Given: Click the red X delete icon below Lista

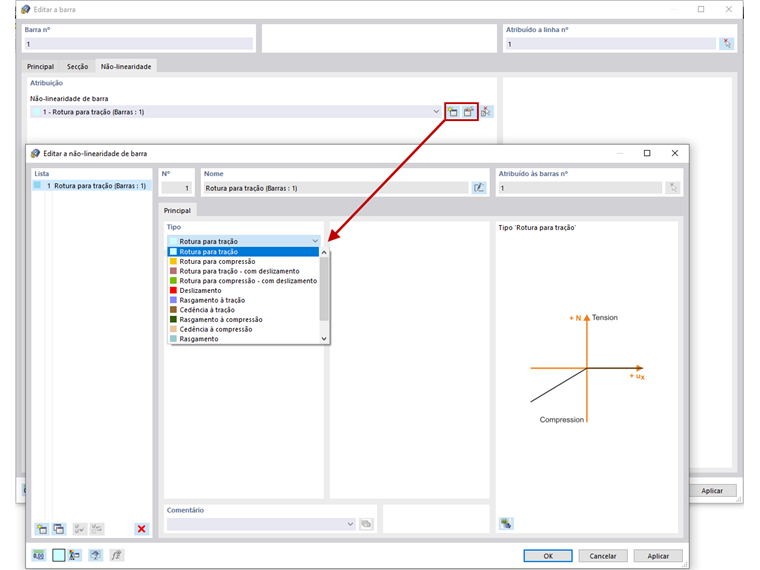Looking at the screenshot, I should [142, 529].
